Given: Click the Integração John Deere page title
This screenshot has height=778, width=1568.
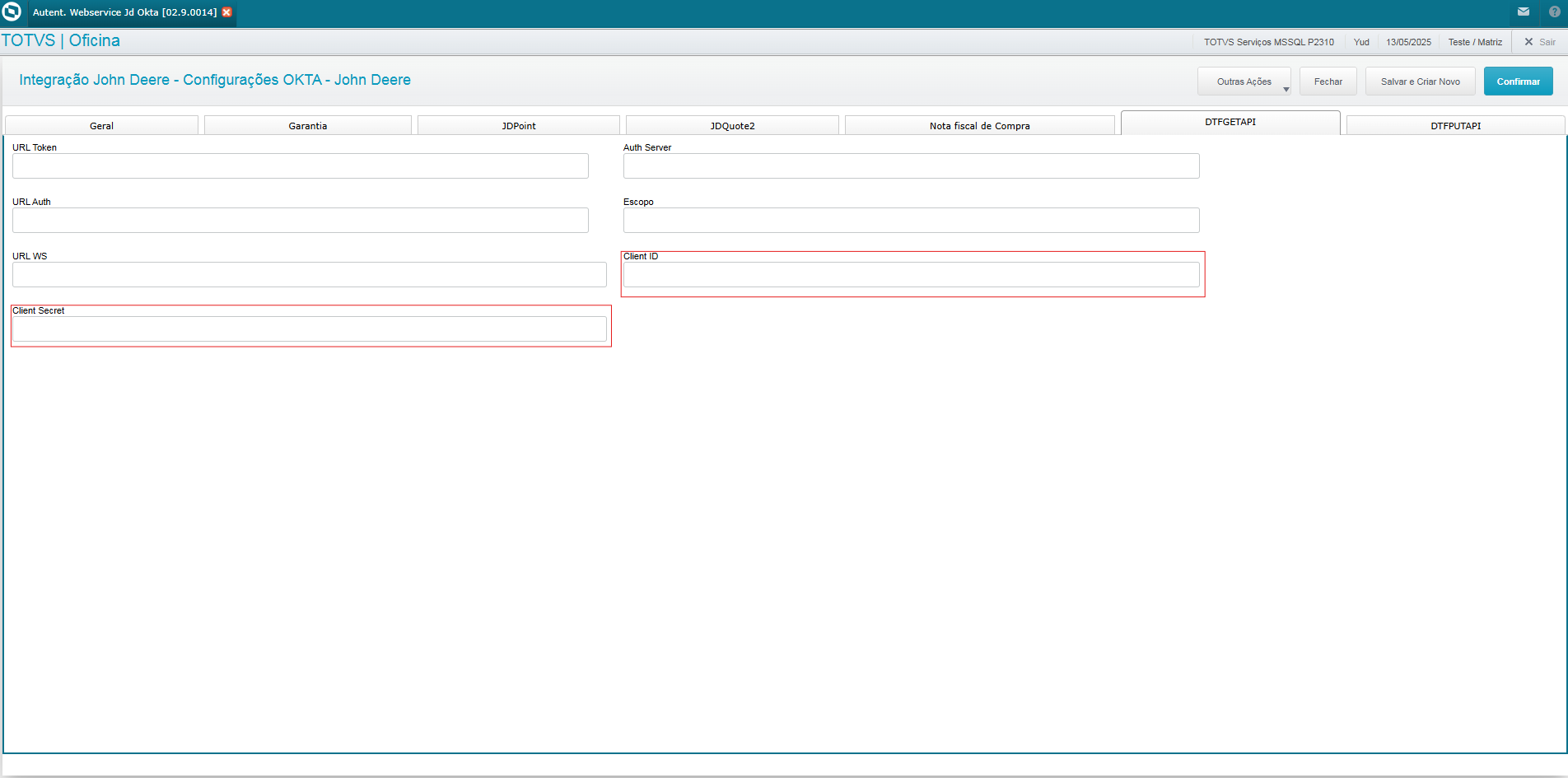Looking at the screenshot, I should pyautogui.click(x=215, y=80).
